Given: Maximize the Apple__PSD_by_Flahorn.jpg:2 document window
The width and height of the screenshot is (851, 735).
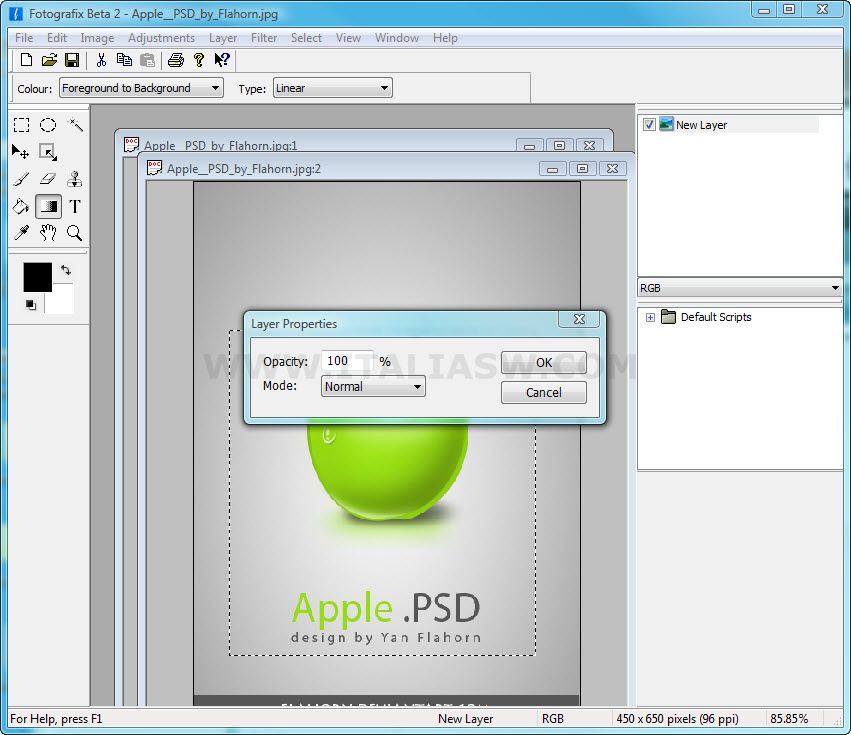Looking at the screenshot, I should click(582, 169).
